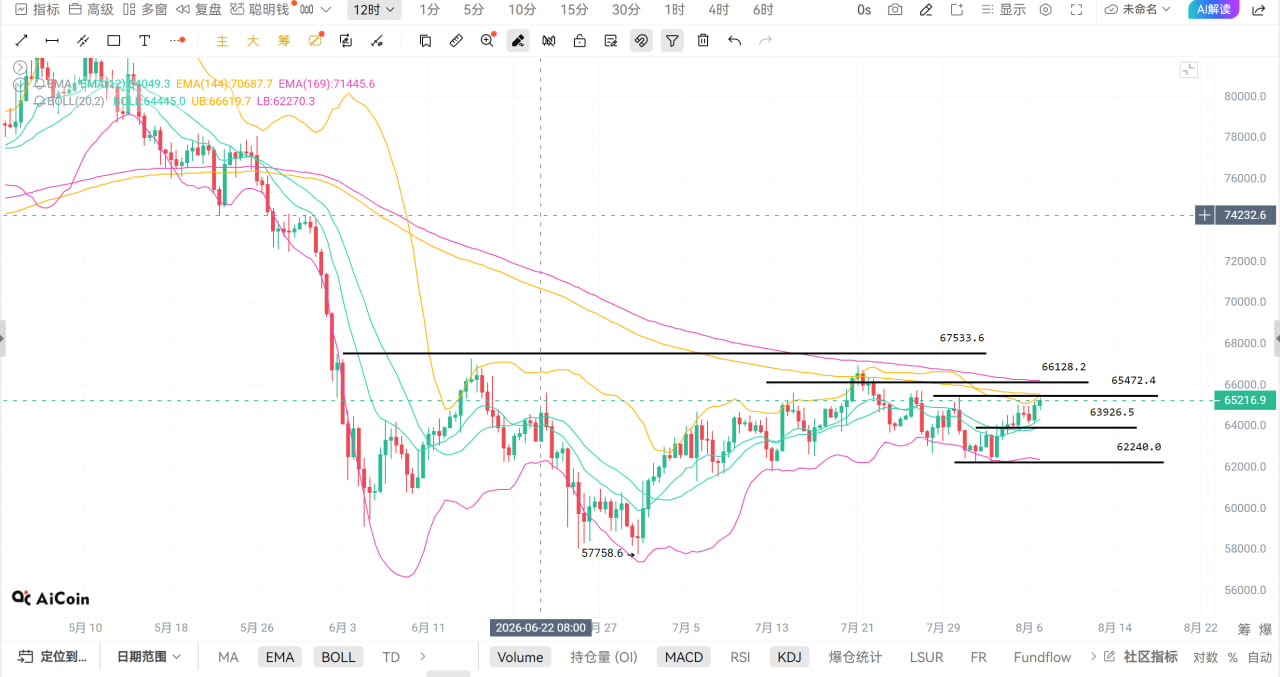This screenshot has width=1280, height=677.
Task: Enable the RSI sub-indicator
Action: (x=740, y=657)
